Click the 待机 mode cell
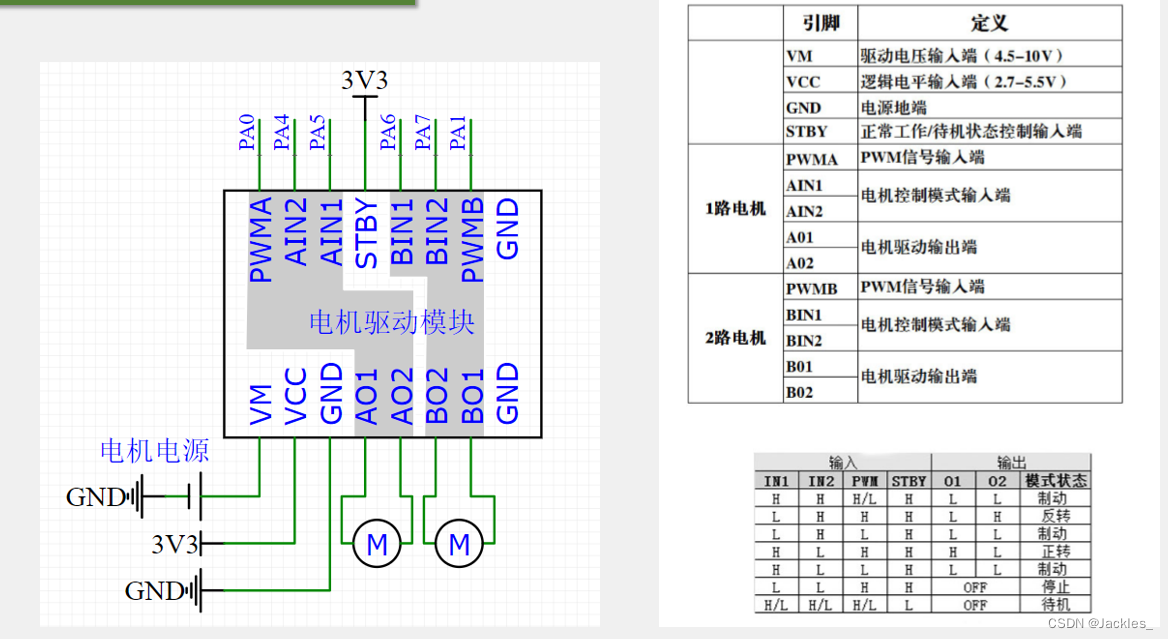 tap(1056, 605)
